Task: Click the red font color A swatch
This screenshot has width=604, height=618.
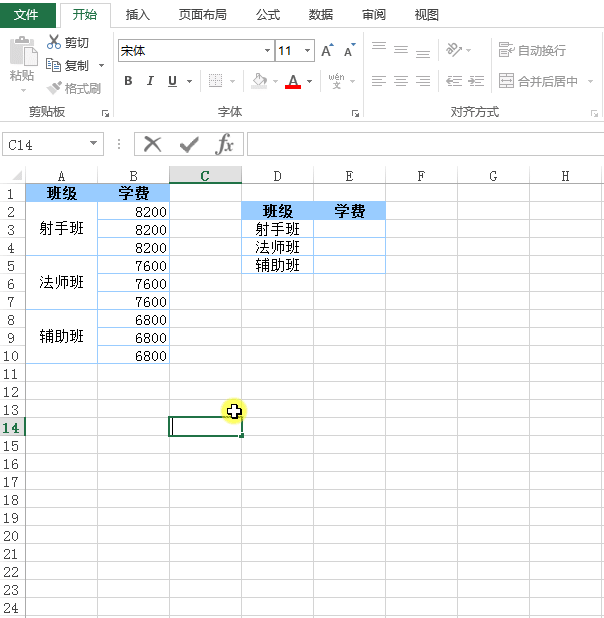Action: [293, 81]
